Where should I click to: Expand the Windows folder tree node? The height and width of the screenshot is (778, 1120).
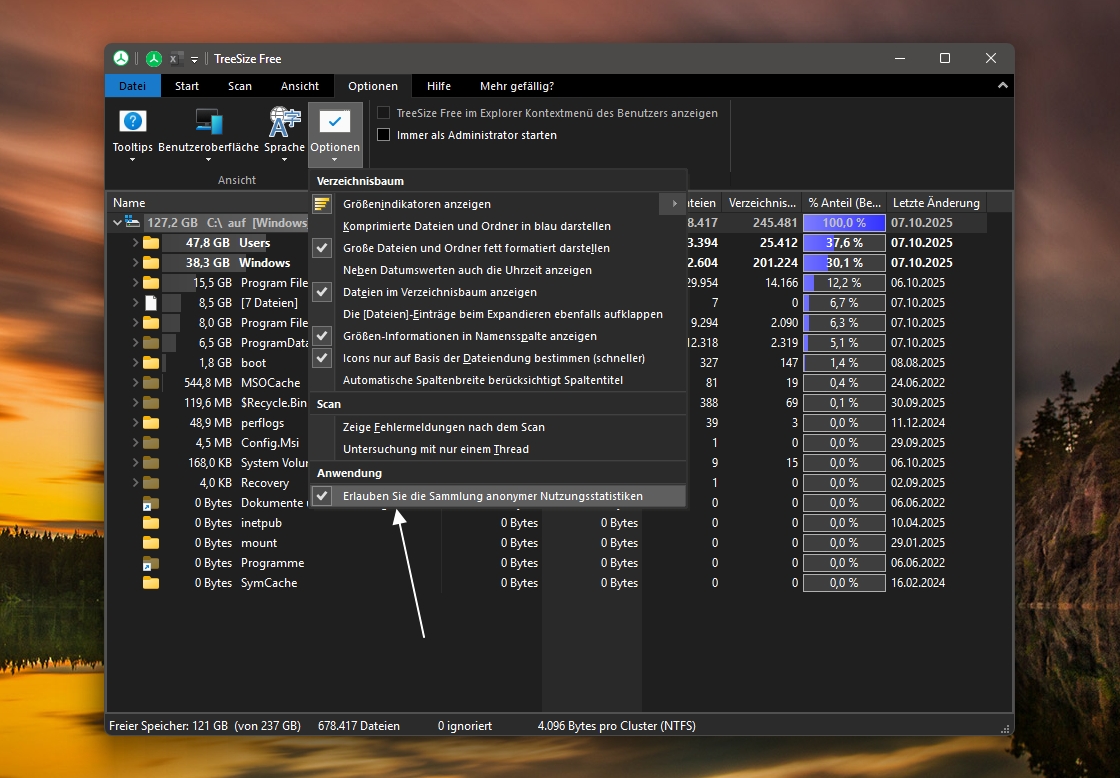[135, 263]
